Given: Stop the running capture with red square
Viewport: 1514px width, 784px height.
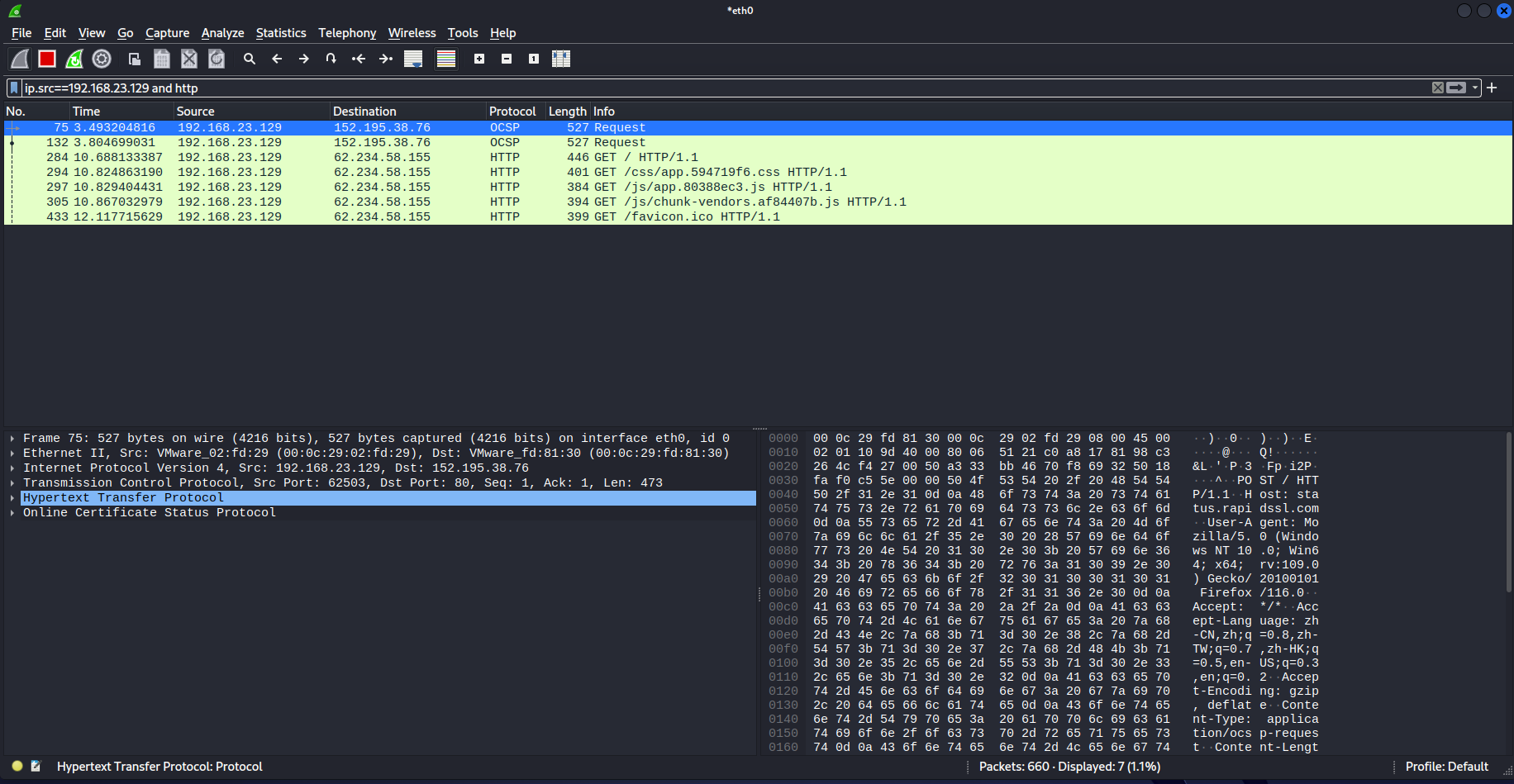Looking at the screenshot, I should [47, 59].
